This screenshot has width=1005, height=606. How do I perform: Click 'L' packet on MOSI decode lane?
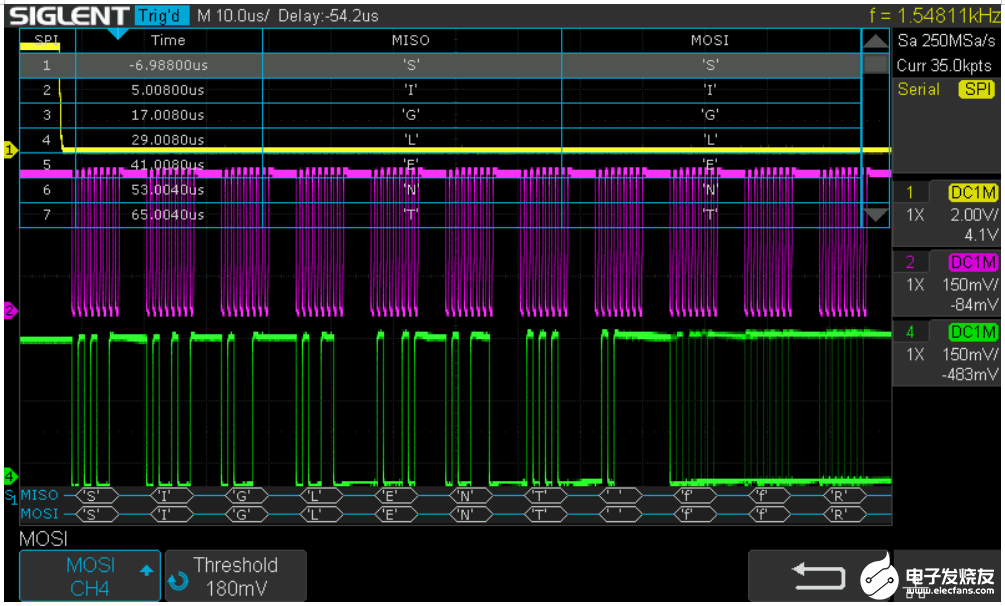pos(321,514)
